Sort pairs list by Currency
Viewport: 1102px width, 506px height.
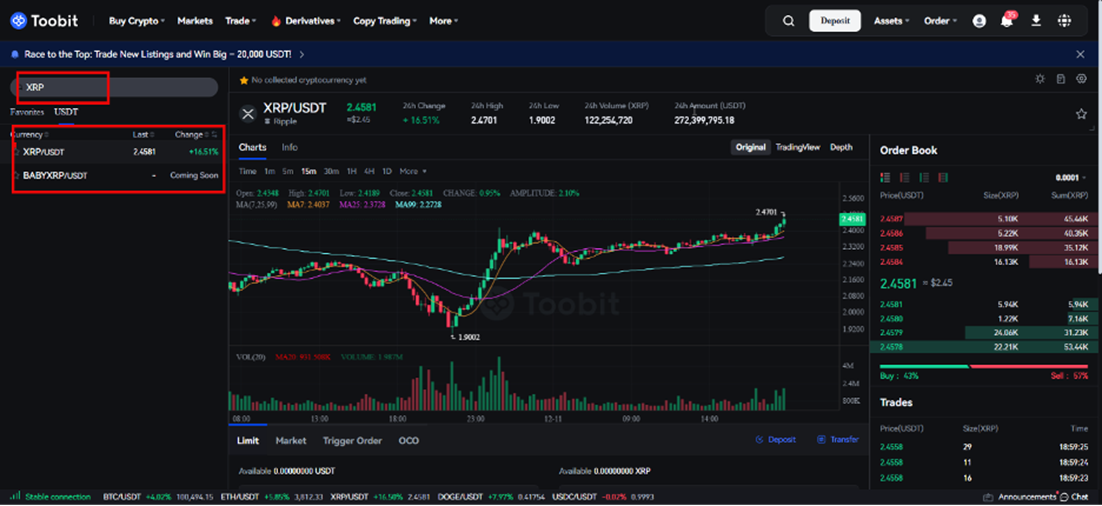[x=30, y=134]
